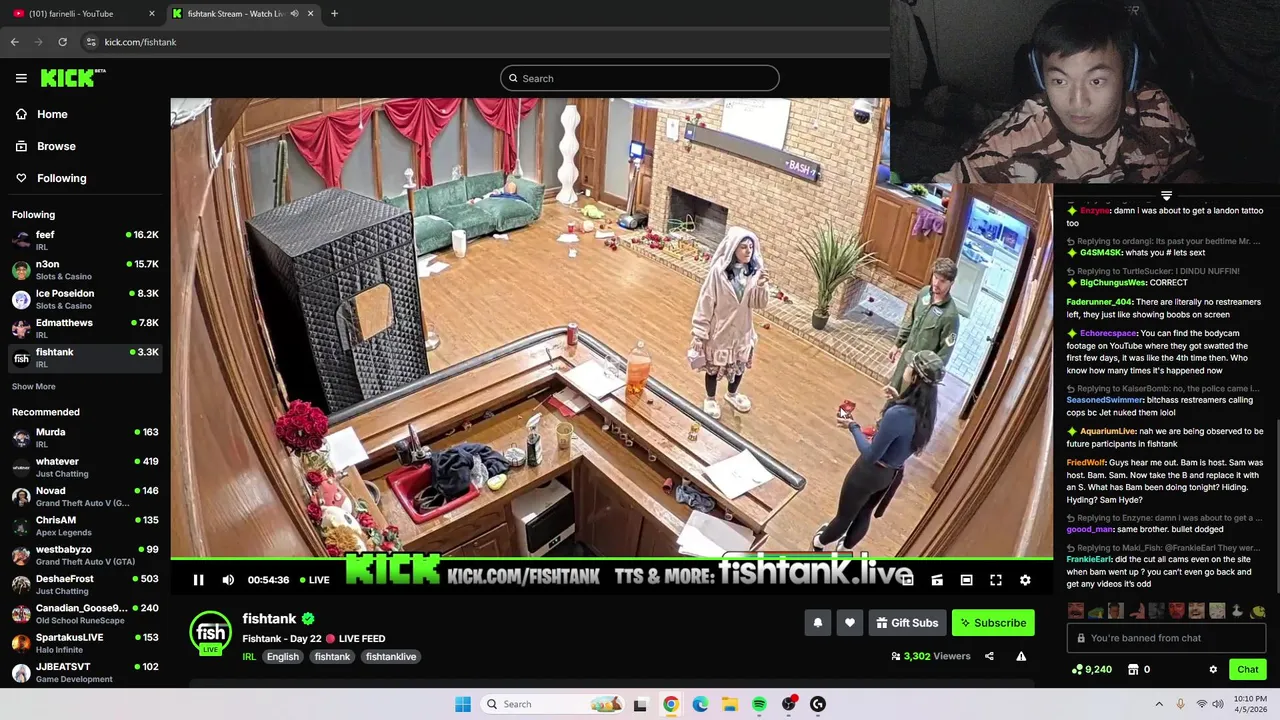Follow channel with heart icon
The image size is (1280, 720).
coord(850,623)
